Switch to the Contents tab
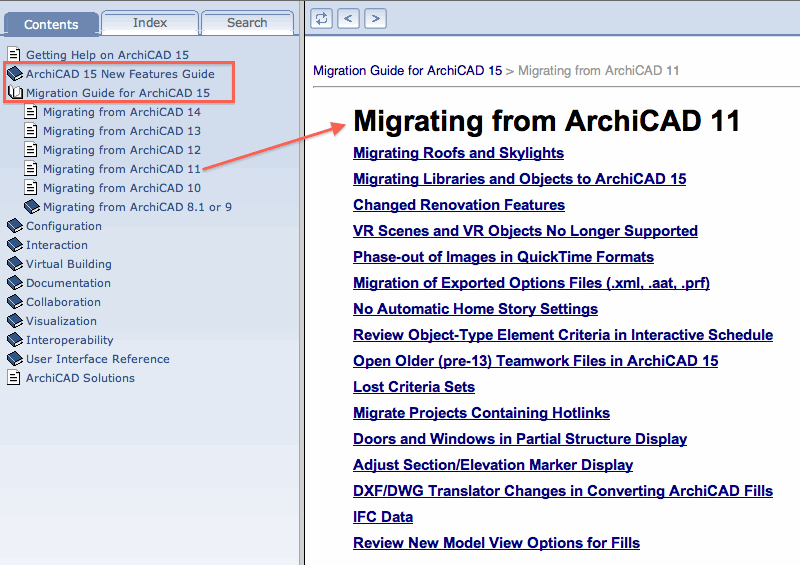The image size is (800, 565). [x=51, y=24]
